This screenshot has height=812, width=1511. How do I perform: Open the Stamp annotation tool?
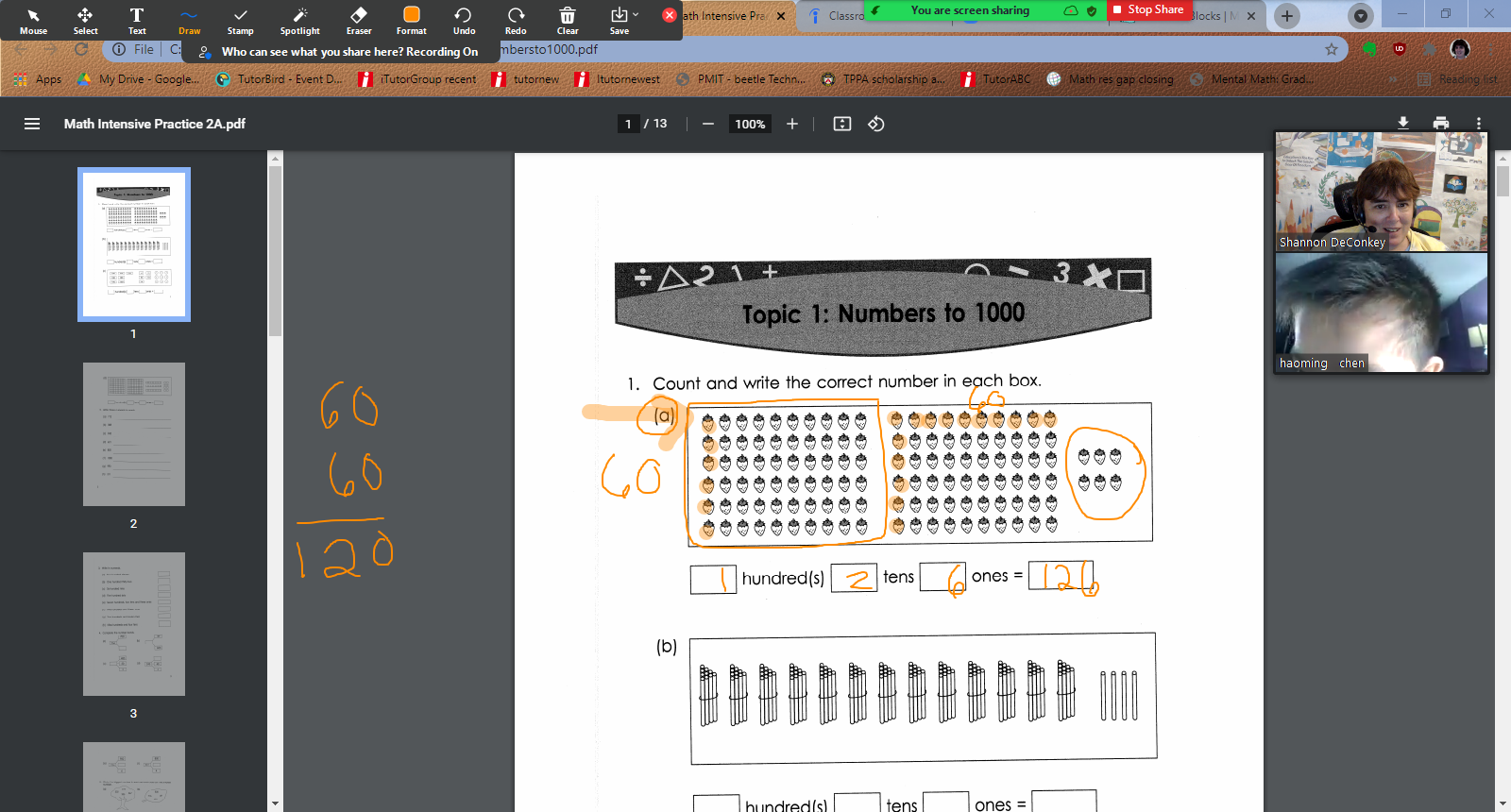click(241, 20)
